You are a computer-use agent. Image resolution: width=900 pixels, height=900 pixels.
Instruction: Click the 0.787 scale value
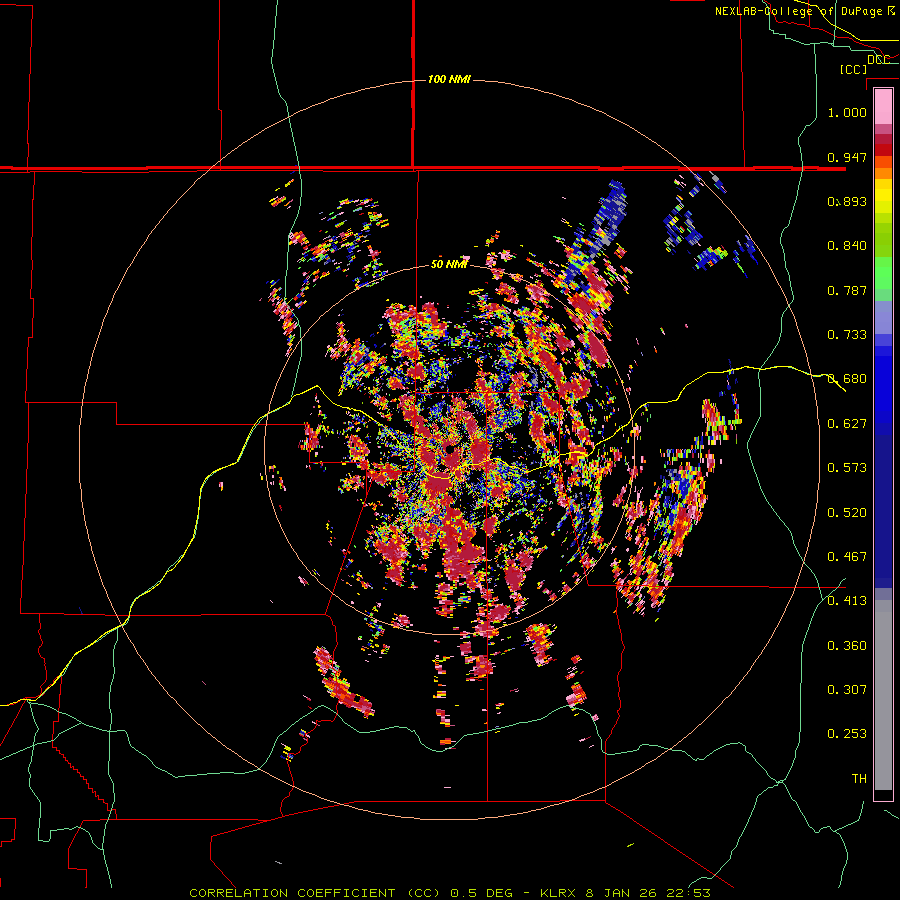coord(847,290)
